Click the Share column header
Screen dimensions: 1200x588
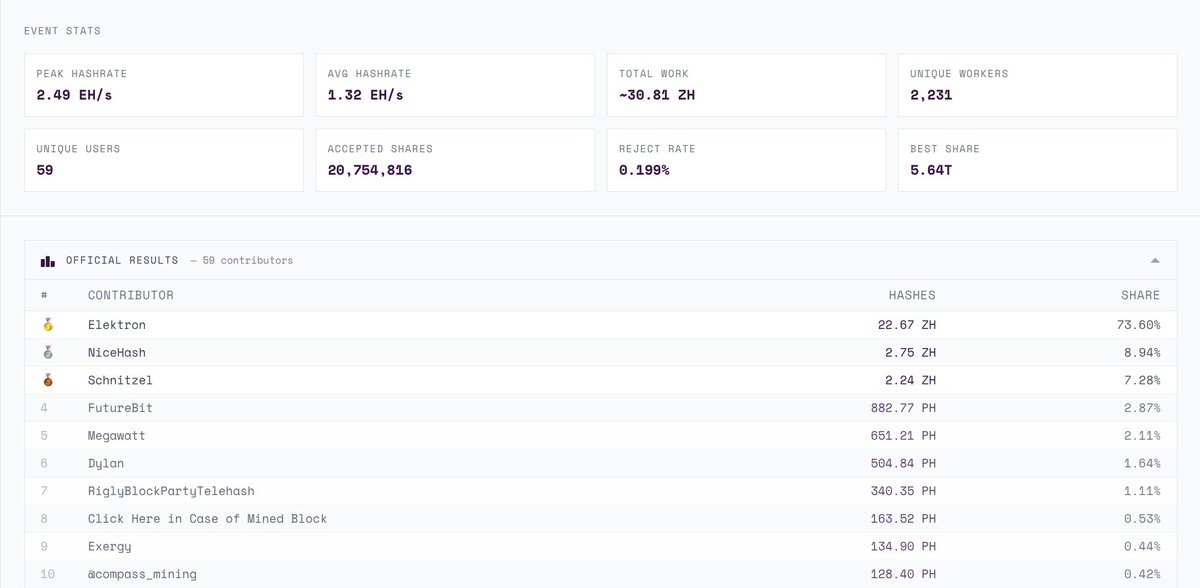point(1140,295)
